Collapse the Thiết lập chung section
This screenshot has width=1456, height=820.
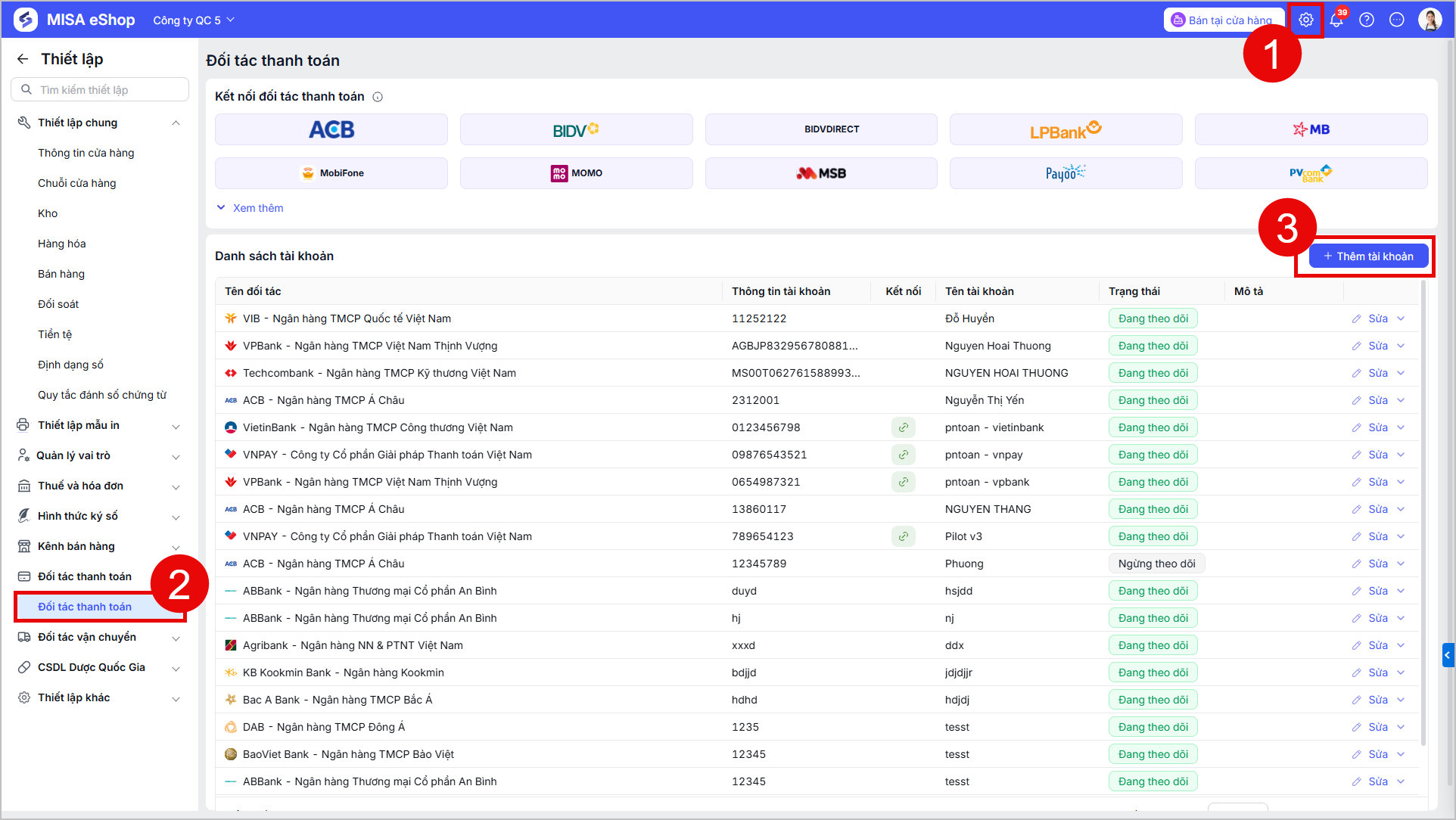click(x=176, y=123)
